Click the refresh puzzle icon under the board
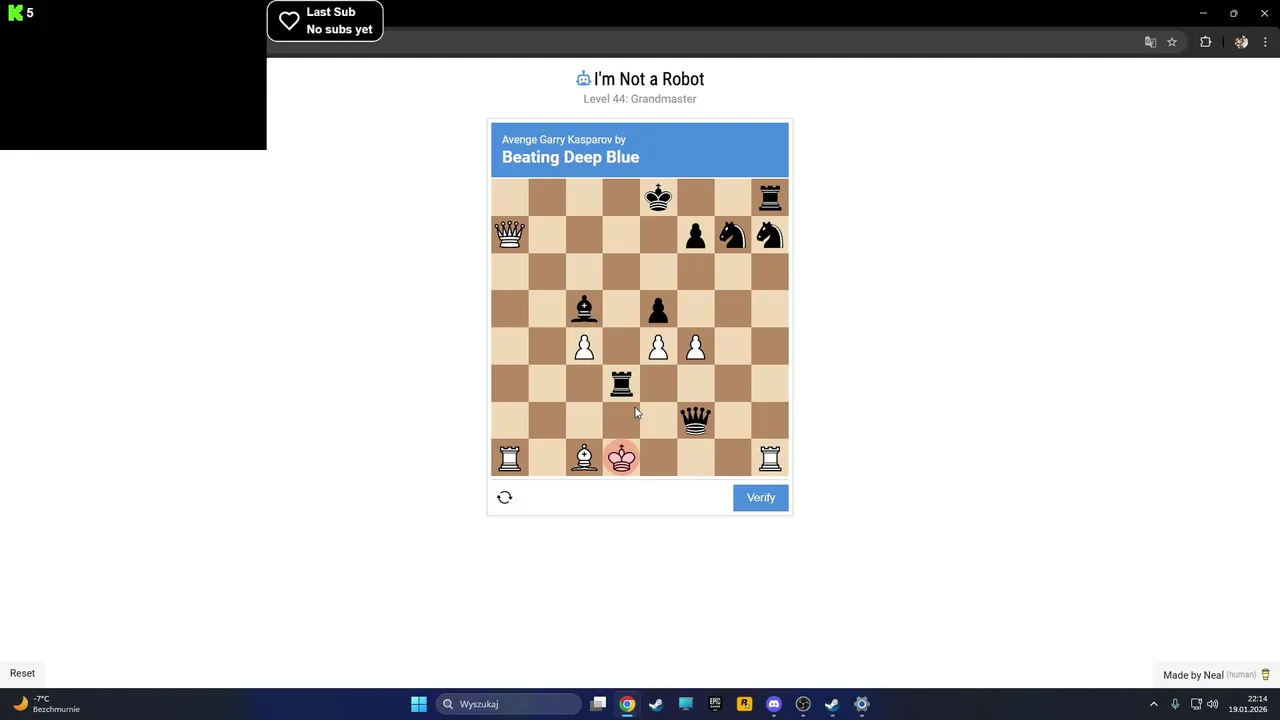The image size is (1280, 720). coord(504,497)
